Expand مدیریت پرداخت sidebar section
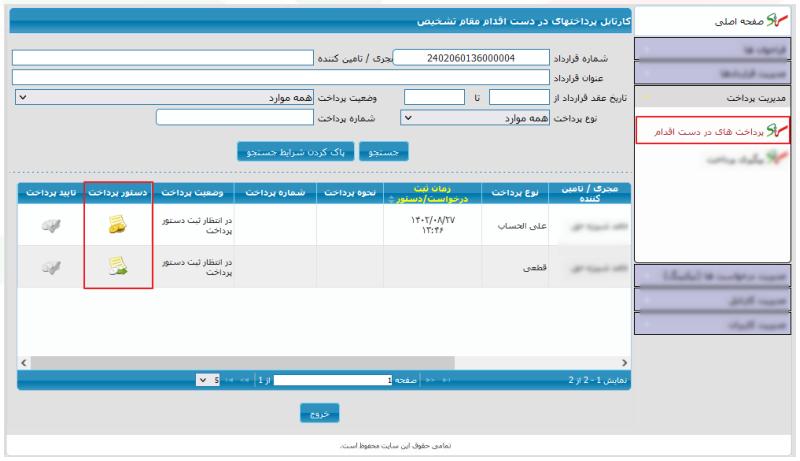The height and width of the screenshot is (461, 800). [712, 97]
